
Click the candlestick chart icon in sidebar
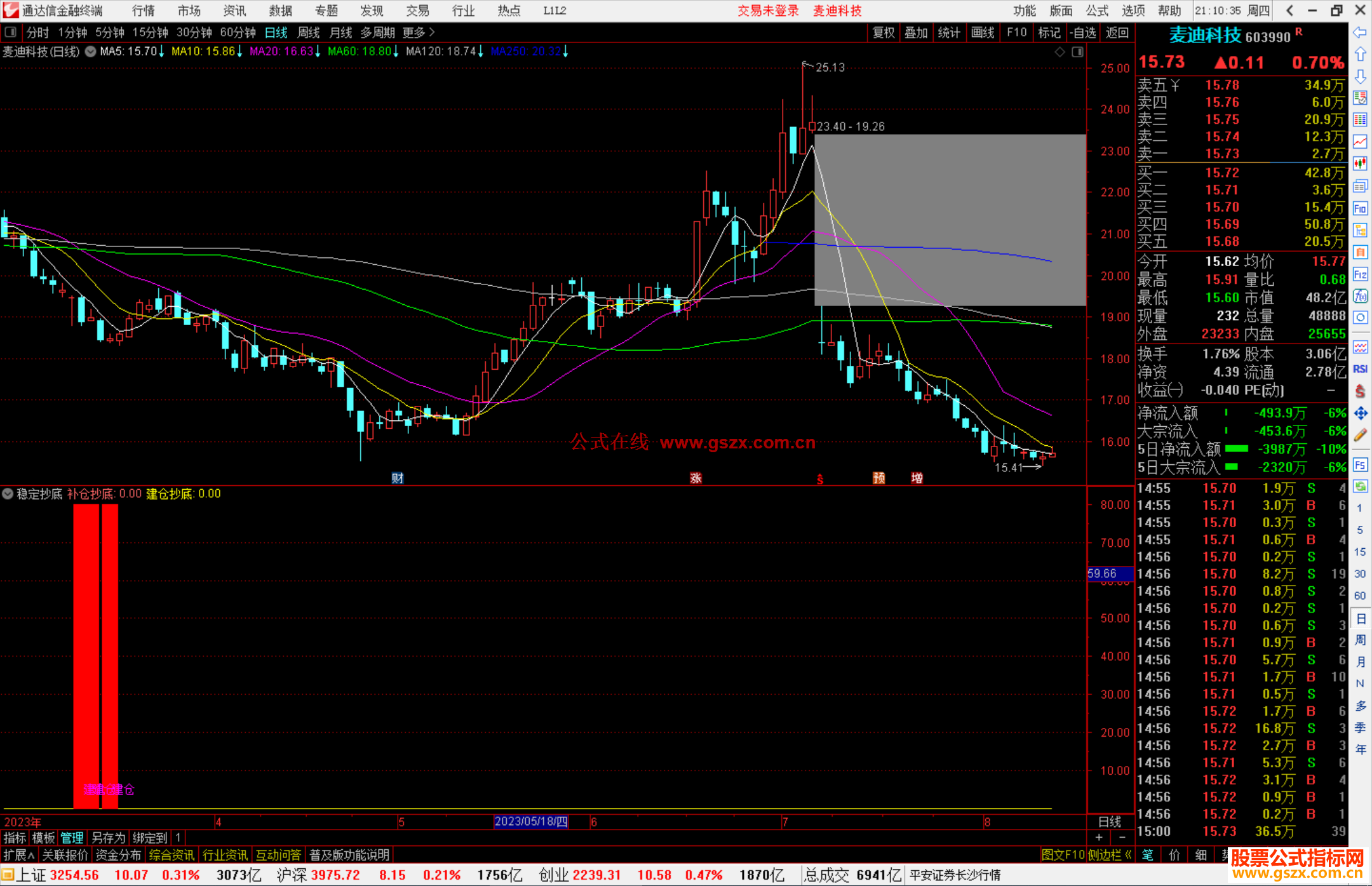pos(1360,164)
